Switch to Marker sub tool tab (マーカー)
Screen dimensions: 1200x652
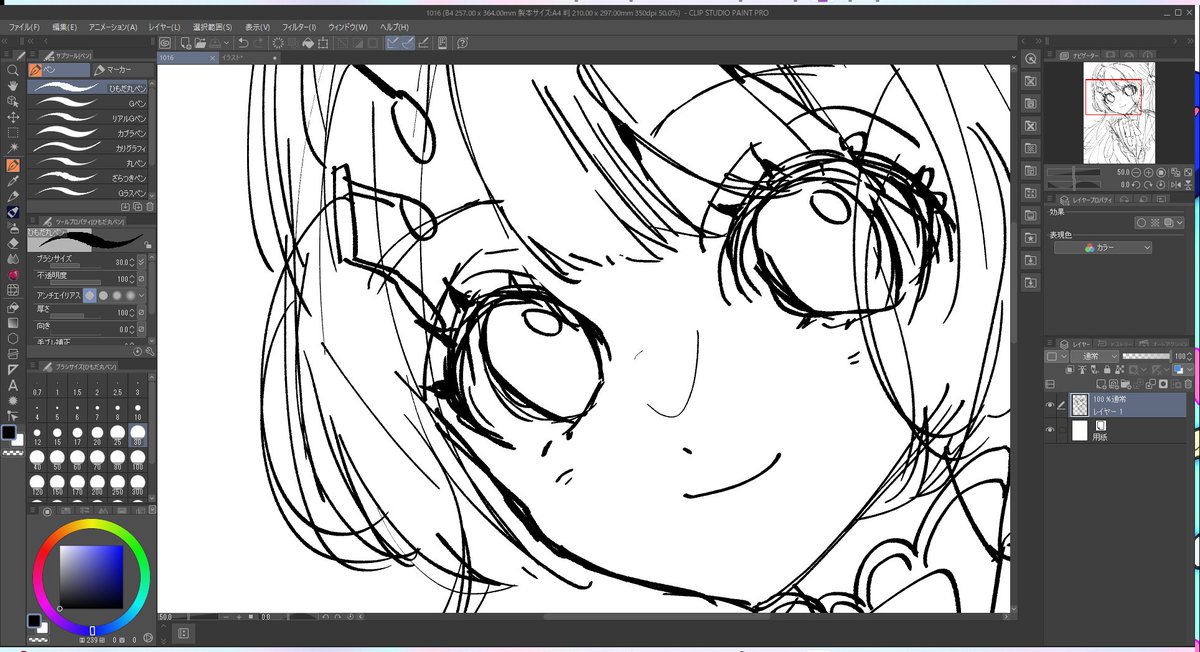coord(119,70)
